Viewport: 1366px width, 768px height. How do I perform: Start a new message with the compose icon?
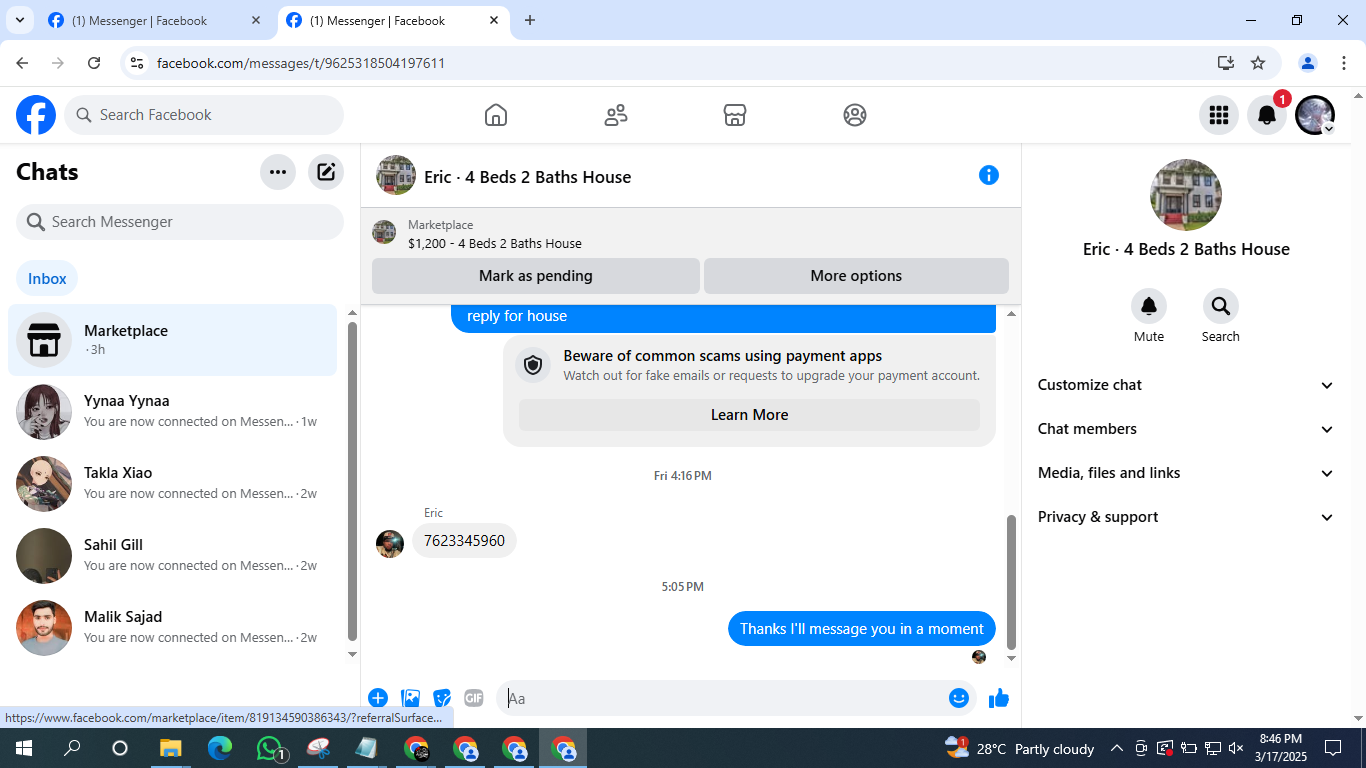[x=326, y=172]
